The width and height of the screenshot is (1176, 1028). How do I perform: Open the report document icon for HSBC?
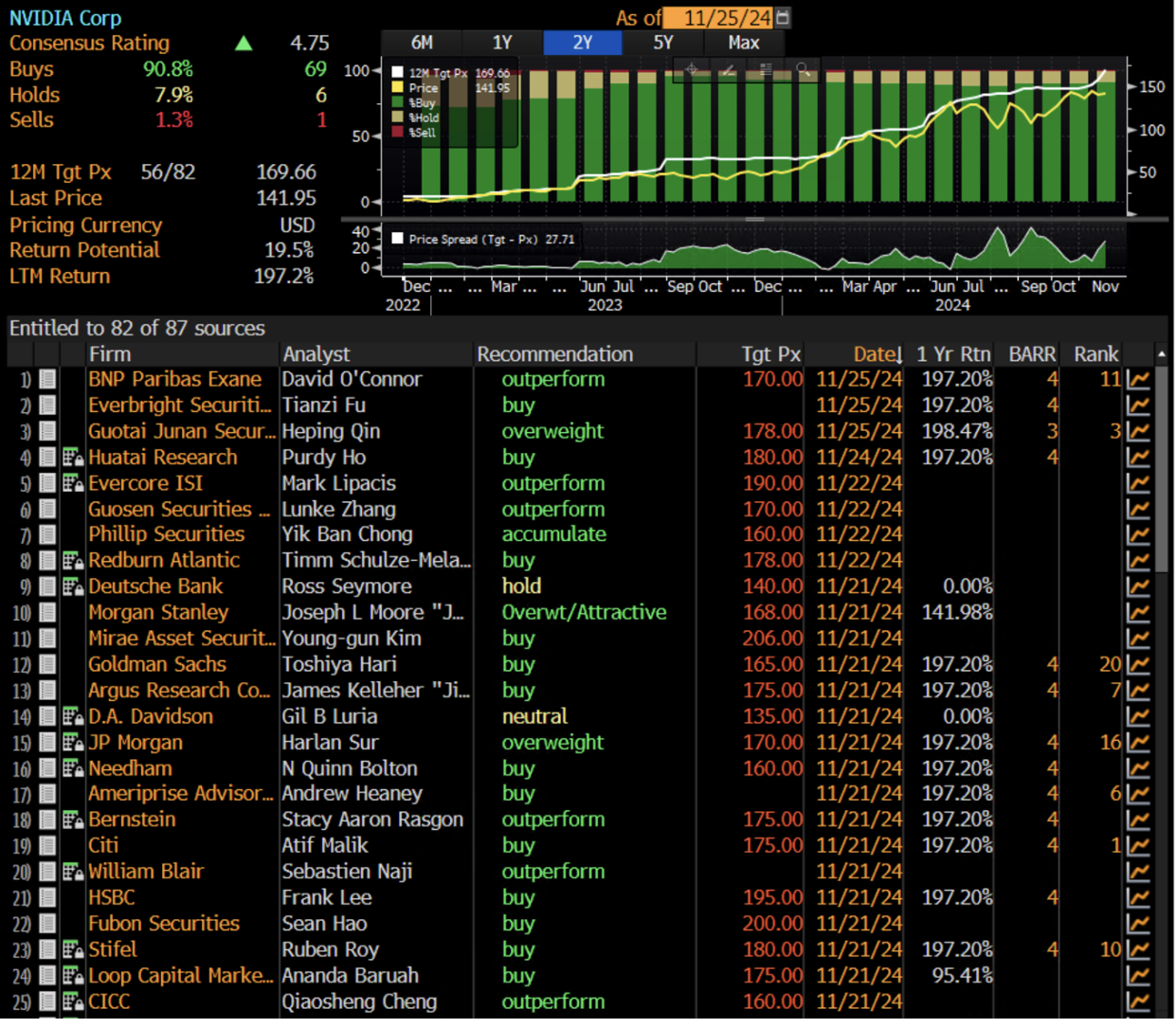coord(47,898)
